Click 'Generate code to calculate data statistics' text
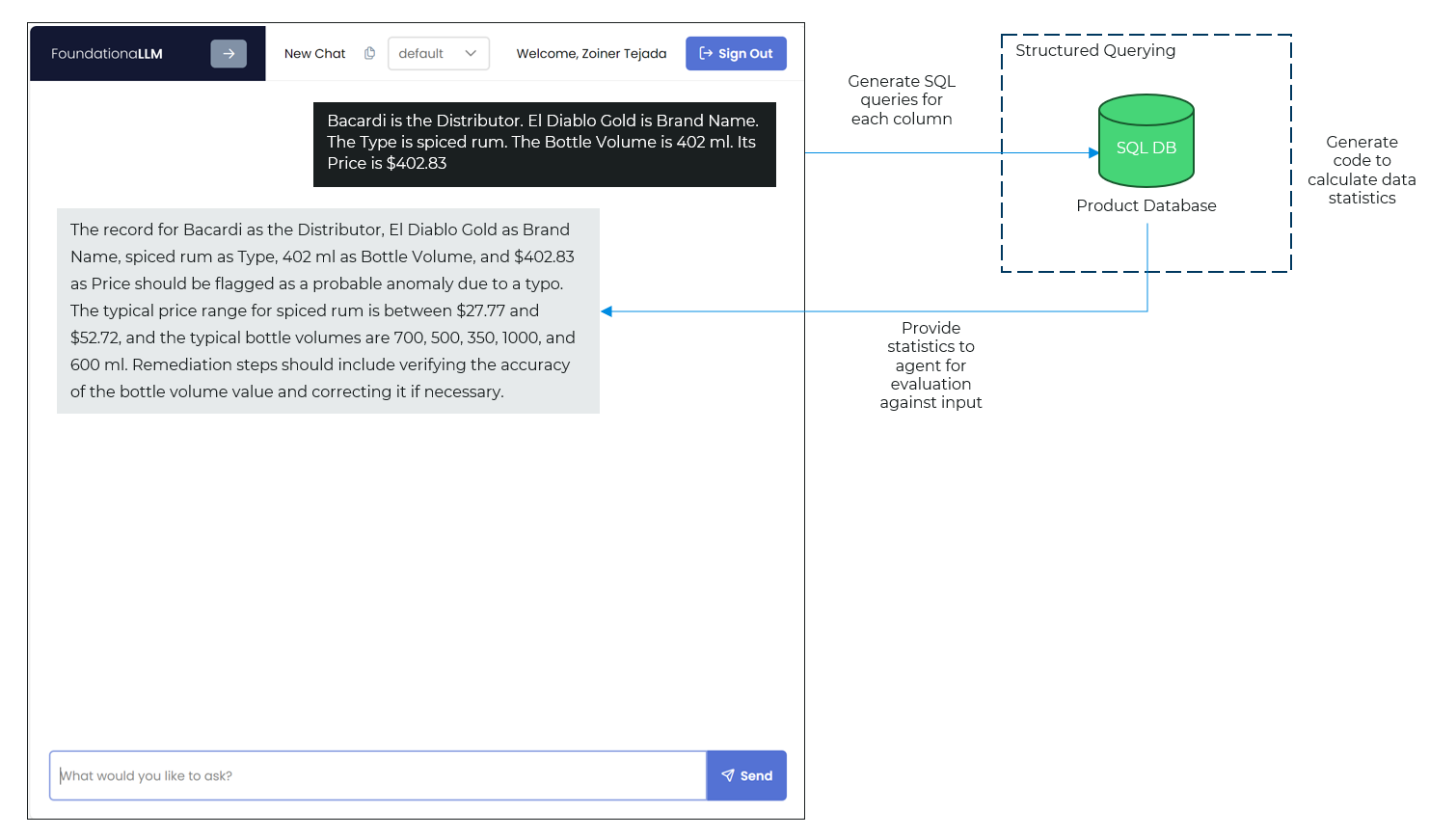 coord(1362,170)
